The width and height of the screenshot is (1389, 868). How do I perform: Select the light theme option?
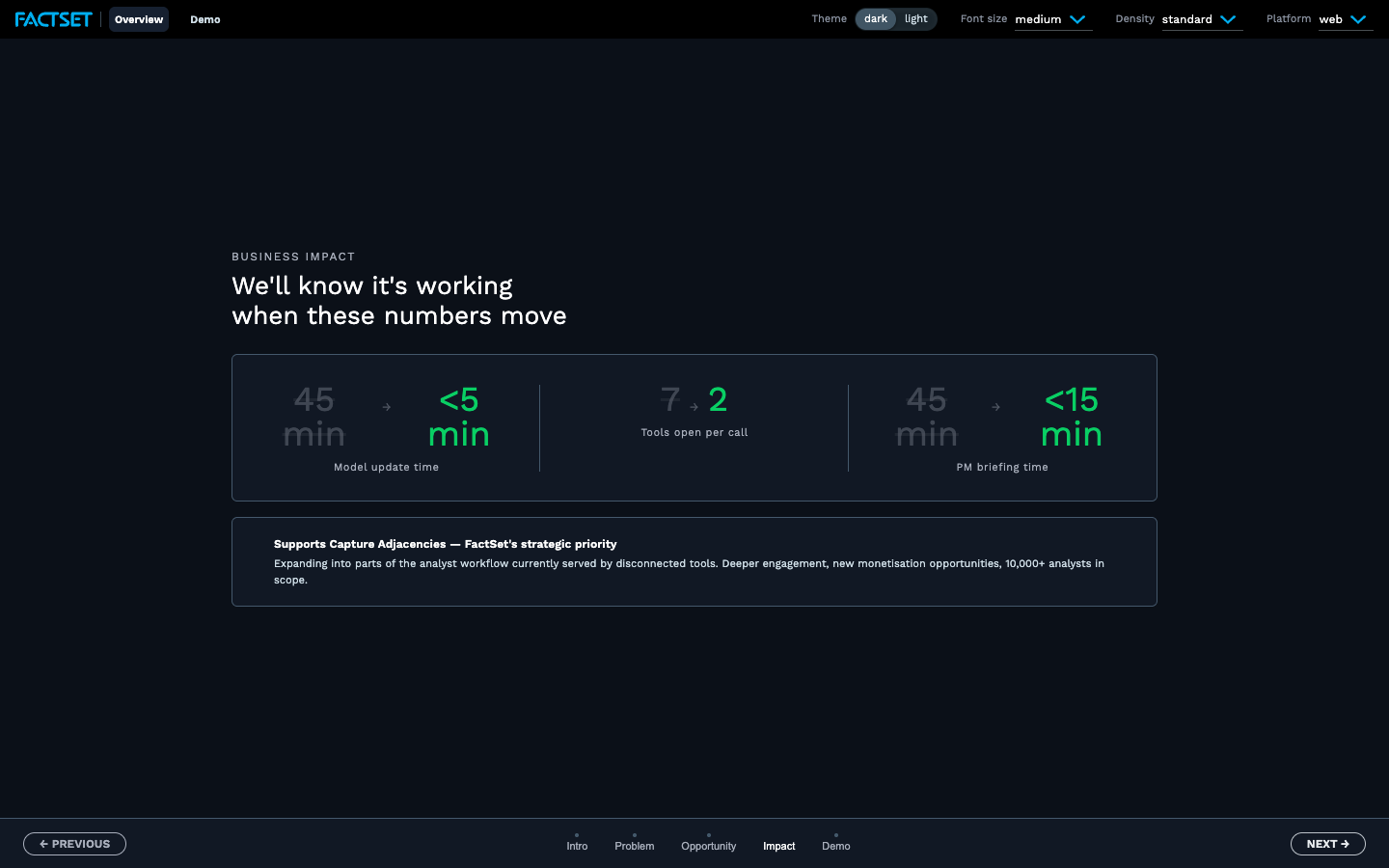pyautogui.click(x=916, y=19)
